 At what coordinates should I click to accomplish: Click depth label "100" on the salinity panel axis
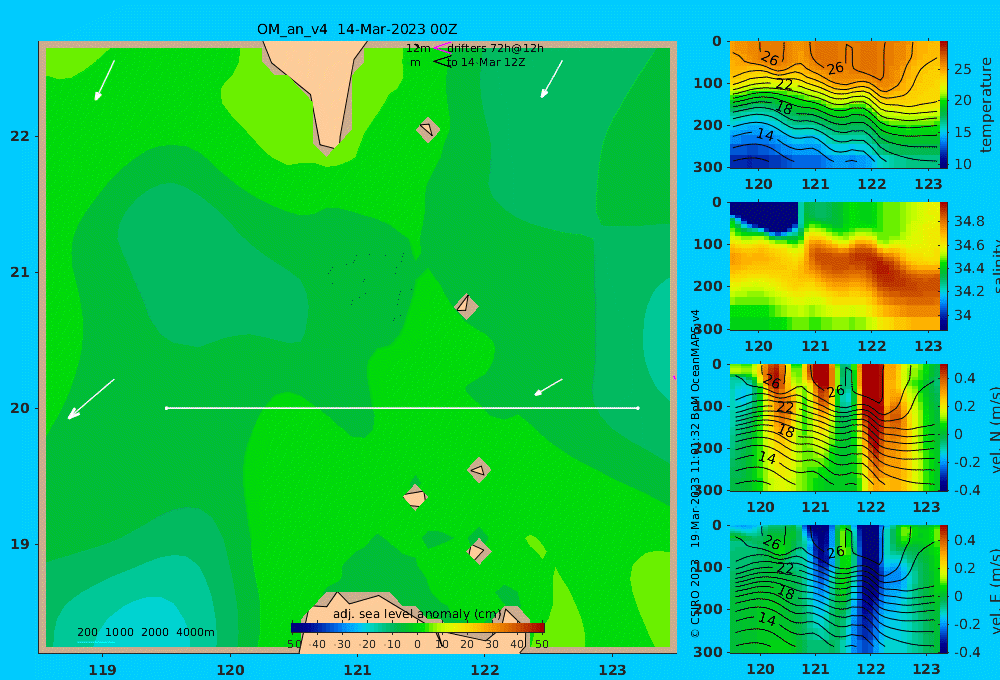click(x=708, y=244)
